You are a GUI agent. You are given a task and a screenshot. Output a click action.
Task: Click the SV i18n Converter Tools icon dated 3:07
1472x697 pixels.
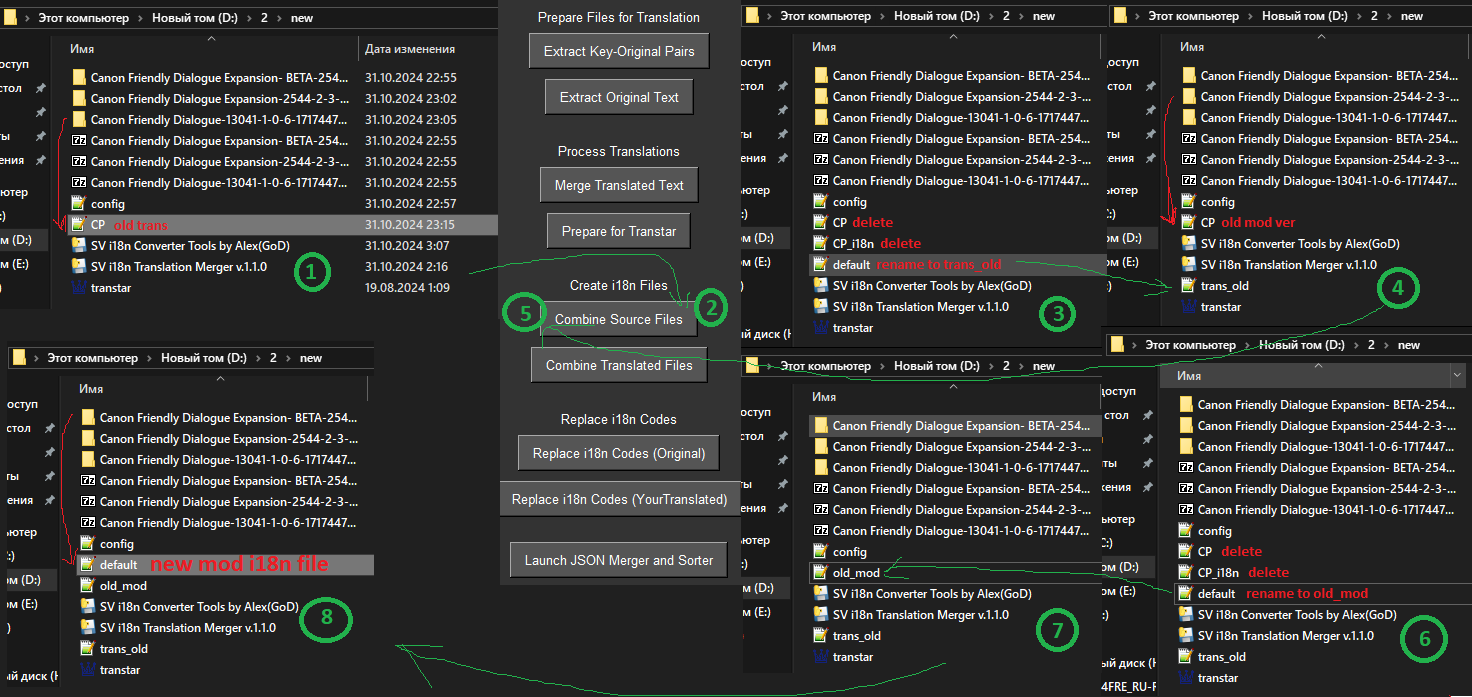point(80,246)
